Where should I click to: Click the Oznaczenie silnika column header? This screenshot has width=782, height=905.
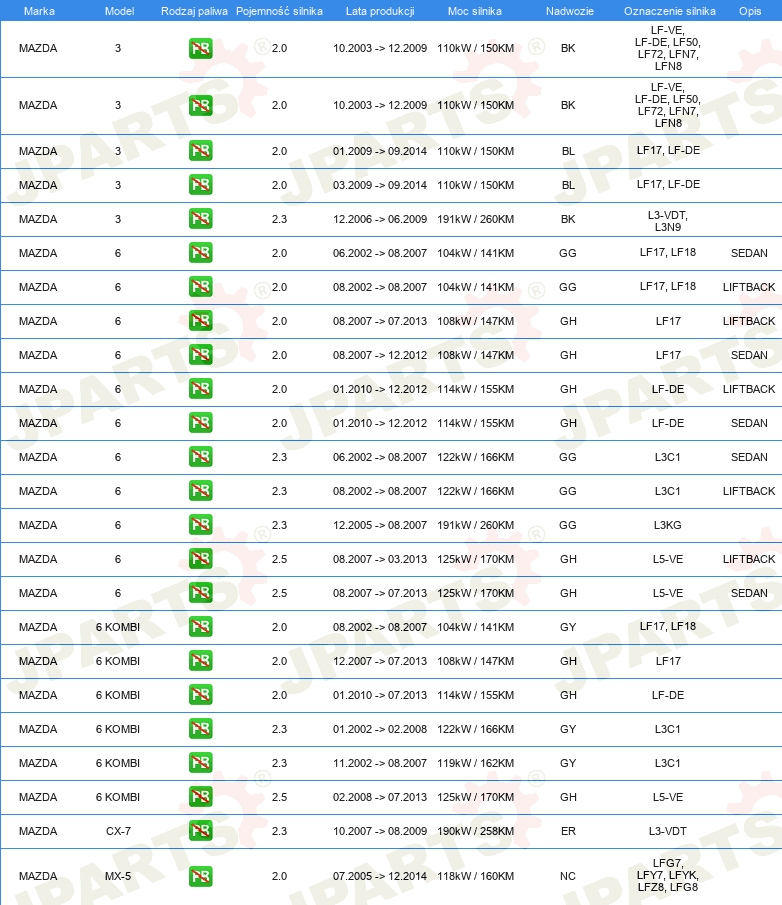(669, 11)
